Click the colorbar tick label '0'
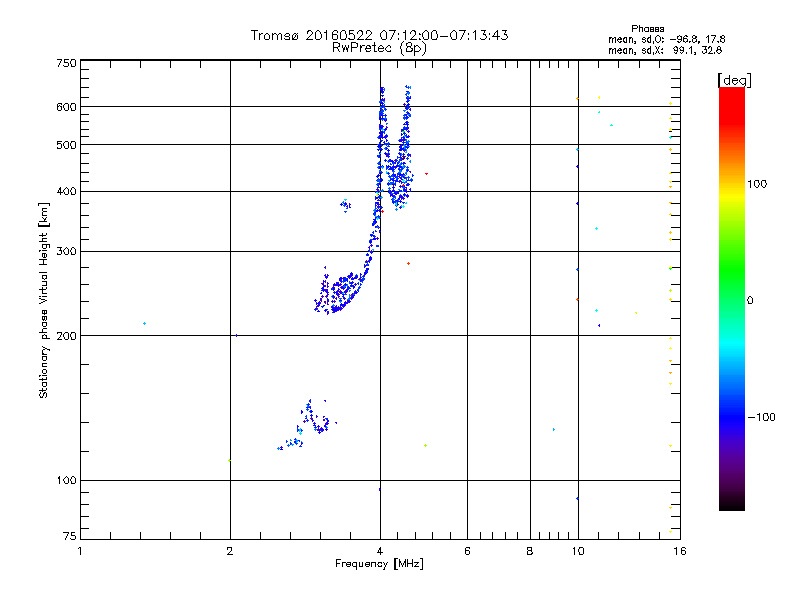Image resolution: width=800 pixels, height=600 pixels. (750, 301)
